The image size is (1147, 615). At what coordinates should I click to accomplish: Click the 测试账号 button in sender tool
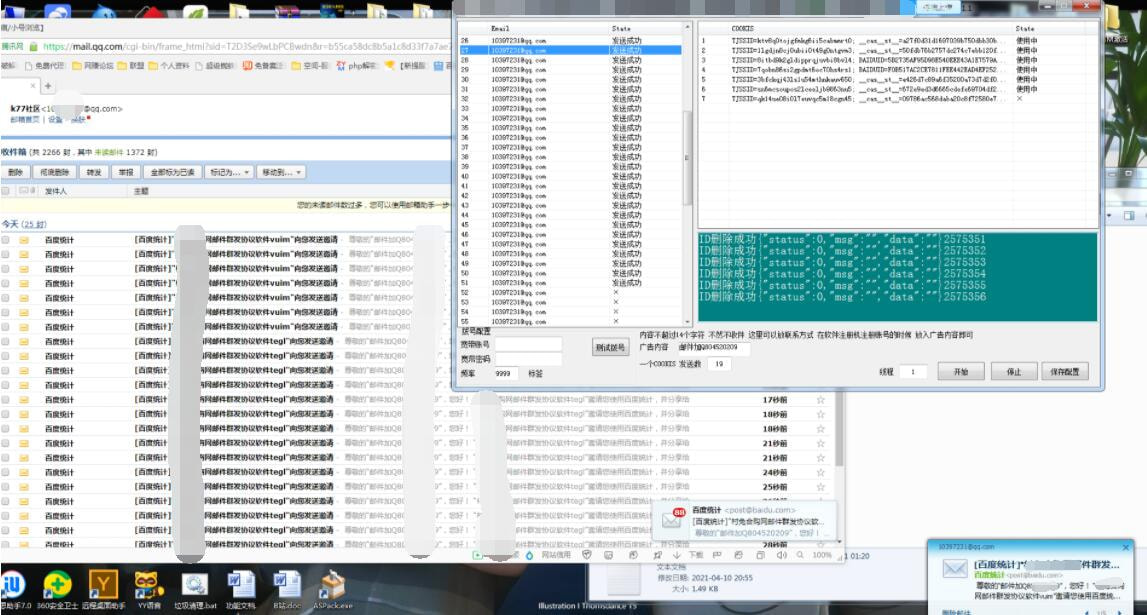point(610,347)
